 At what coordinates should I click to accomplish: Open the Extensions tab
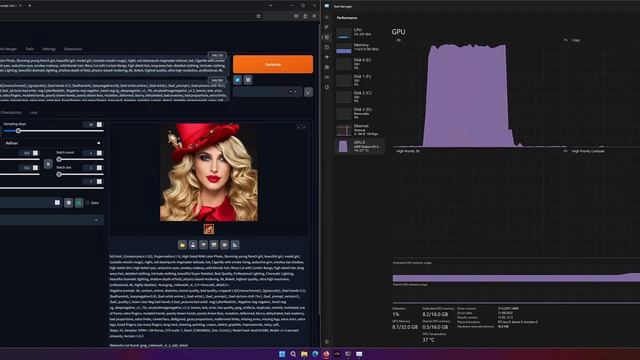(73, 49)
